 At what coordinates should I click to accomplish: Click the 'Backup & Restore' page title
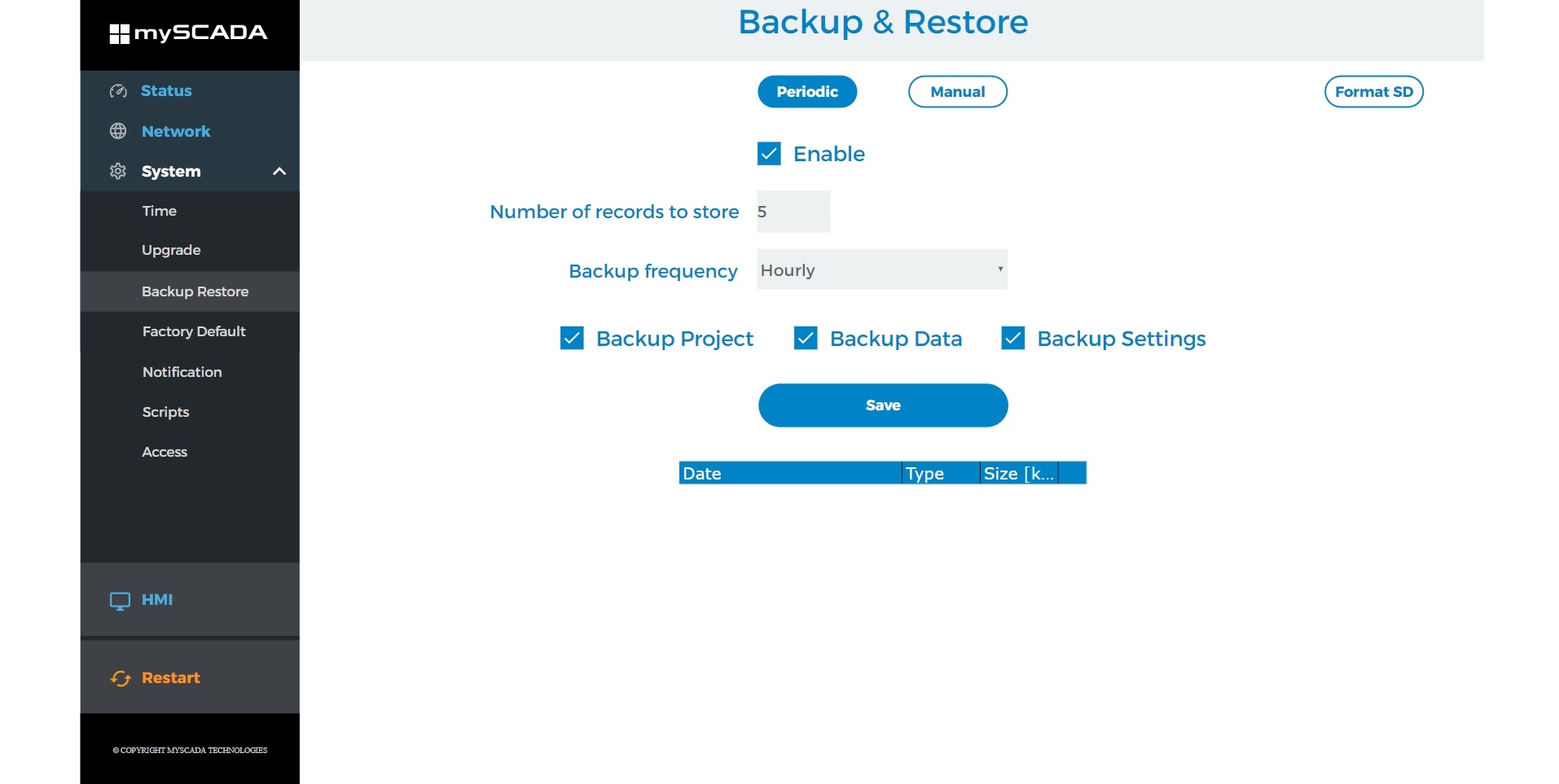883,22
